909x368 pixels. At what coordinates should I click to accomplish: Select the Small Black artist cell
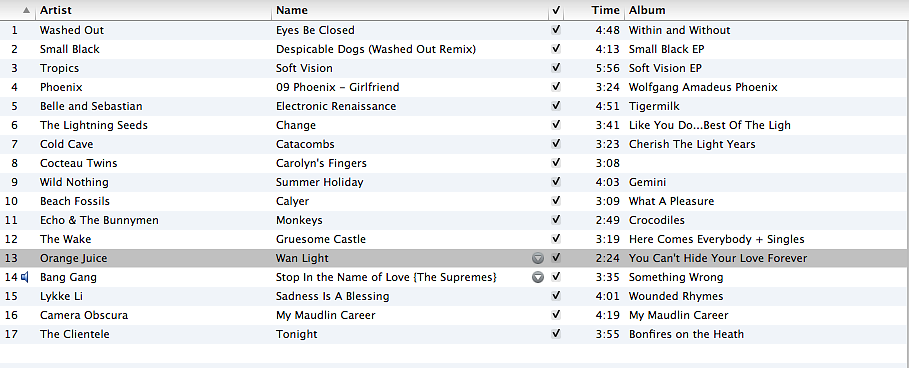[x=70, y=49]
